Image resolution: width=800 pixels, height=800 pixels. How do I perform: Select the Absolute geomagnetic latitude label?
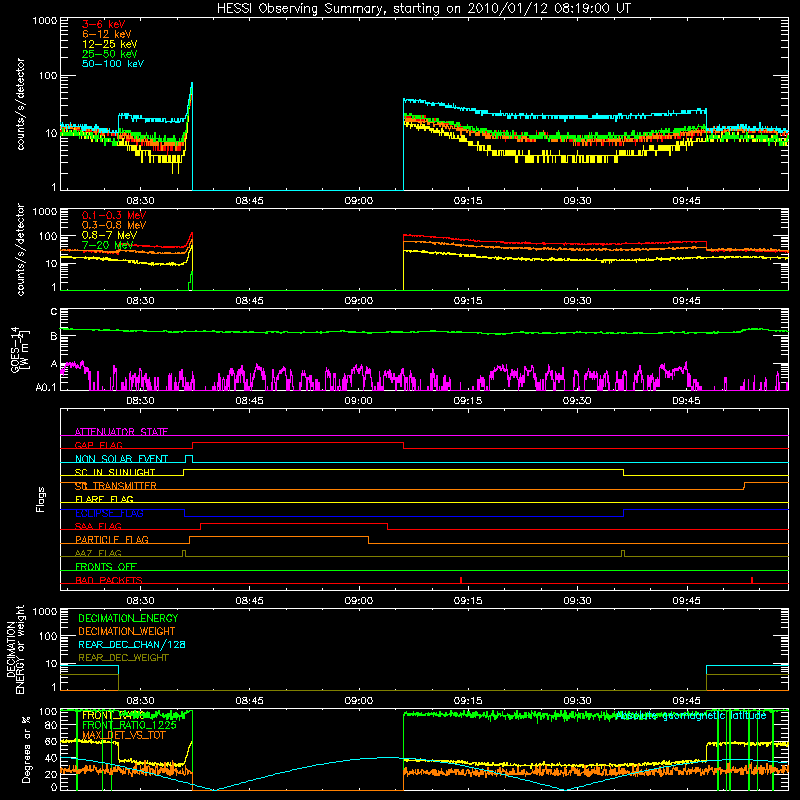pyautogui.click(x=691, y=716)
